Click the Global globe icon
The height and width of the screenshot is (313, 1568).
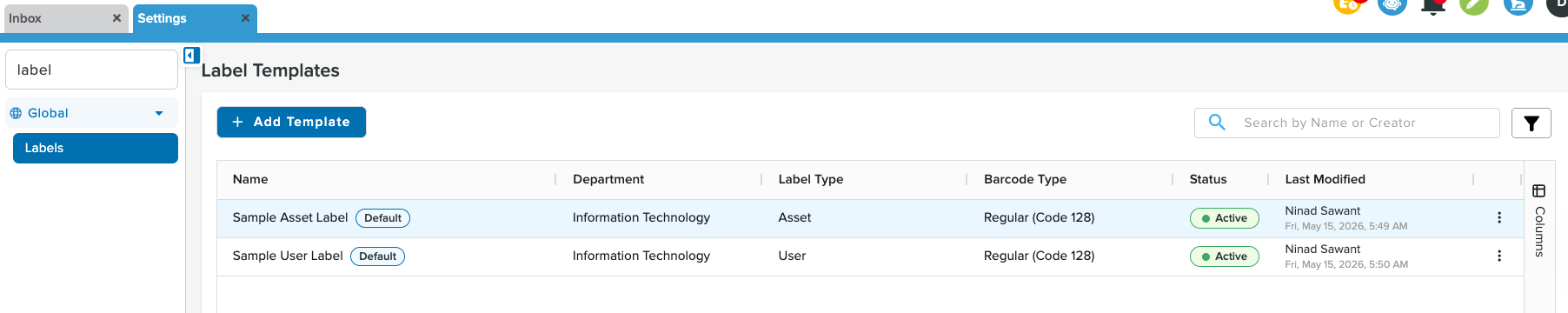[16, 113]
